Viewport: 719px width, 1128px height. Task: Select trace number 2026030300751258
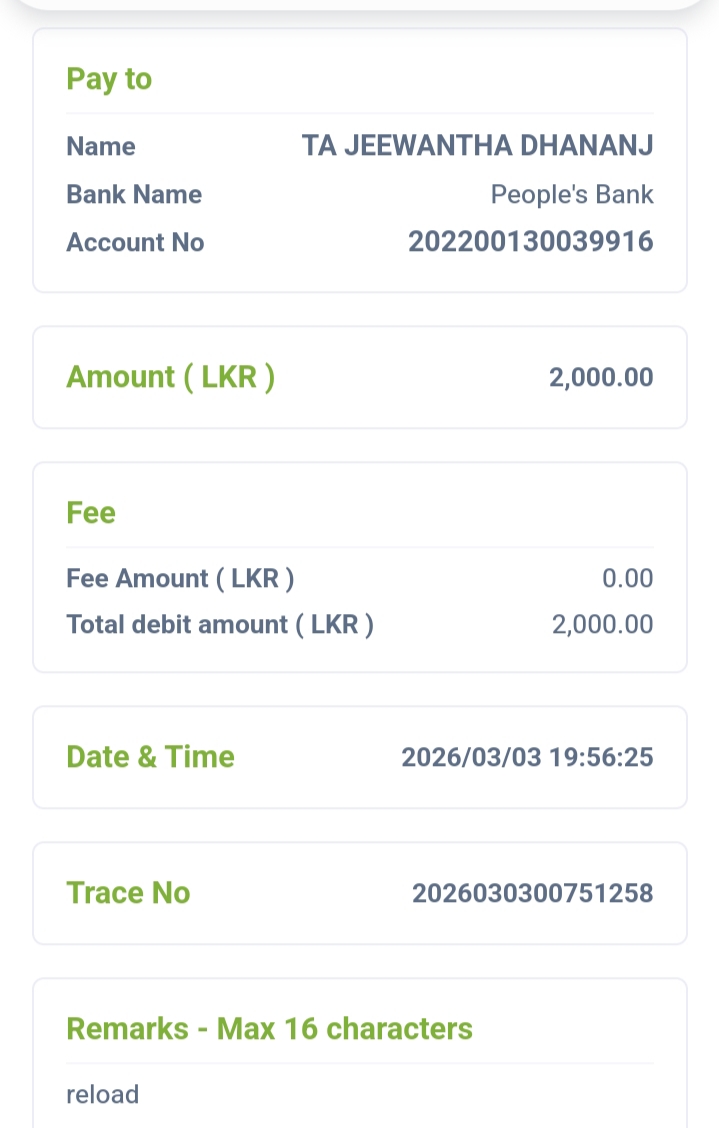click(x=532, y=893)
